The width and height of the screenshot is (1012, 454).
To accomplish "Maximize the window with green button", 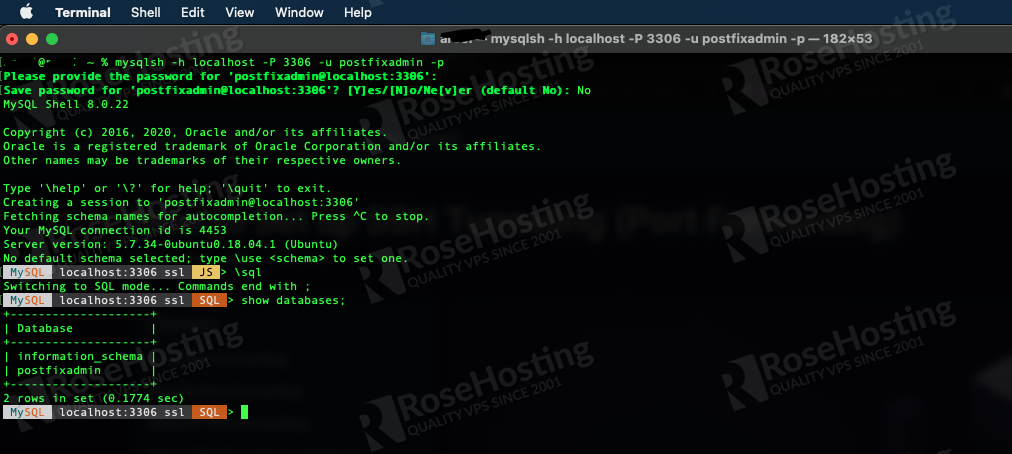I will 52,39.
